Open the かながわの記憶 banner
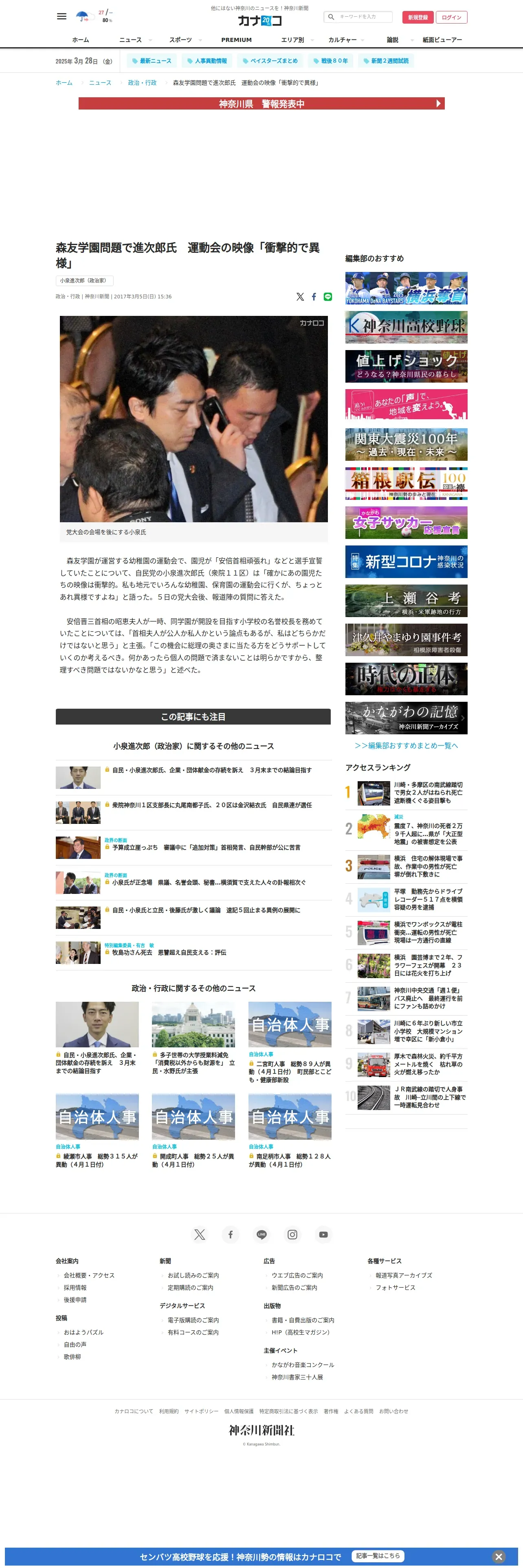The width and height of the screenshot is (523, 1568). coord(406,718)
